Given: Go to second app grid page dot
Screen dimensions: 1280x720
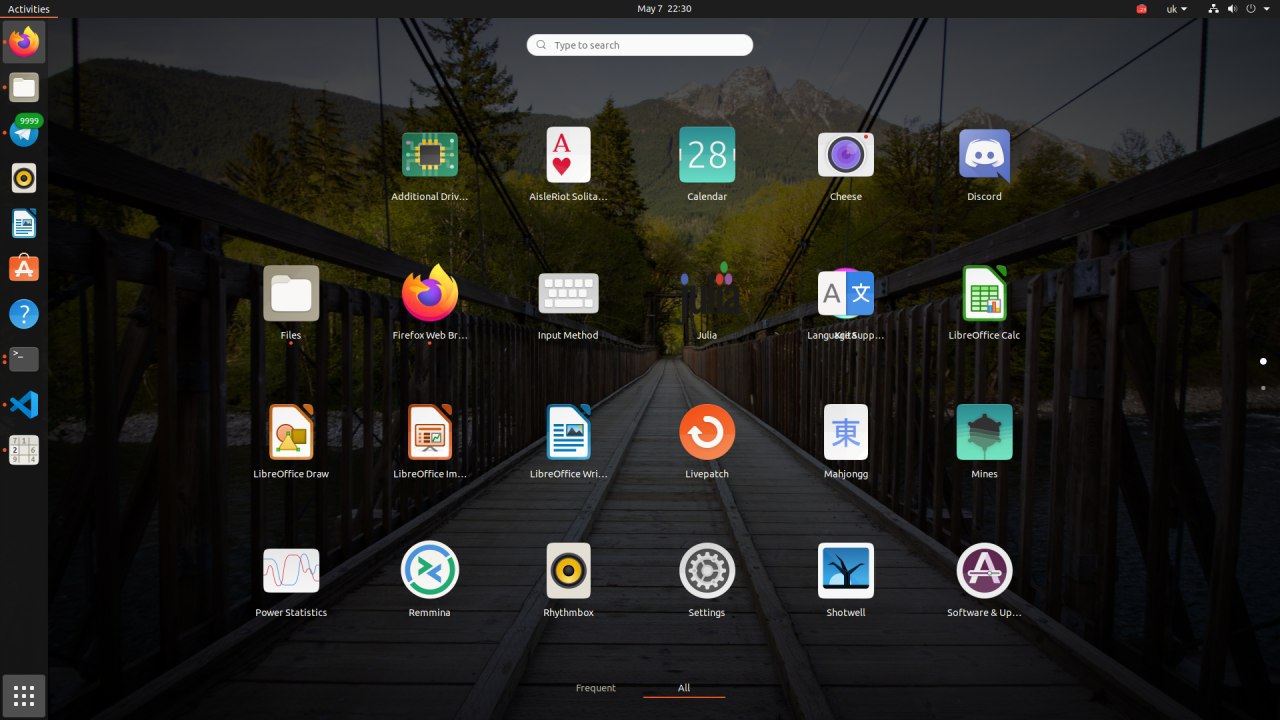Looking at the screenshot, I should coord(1263,387).
